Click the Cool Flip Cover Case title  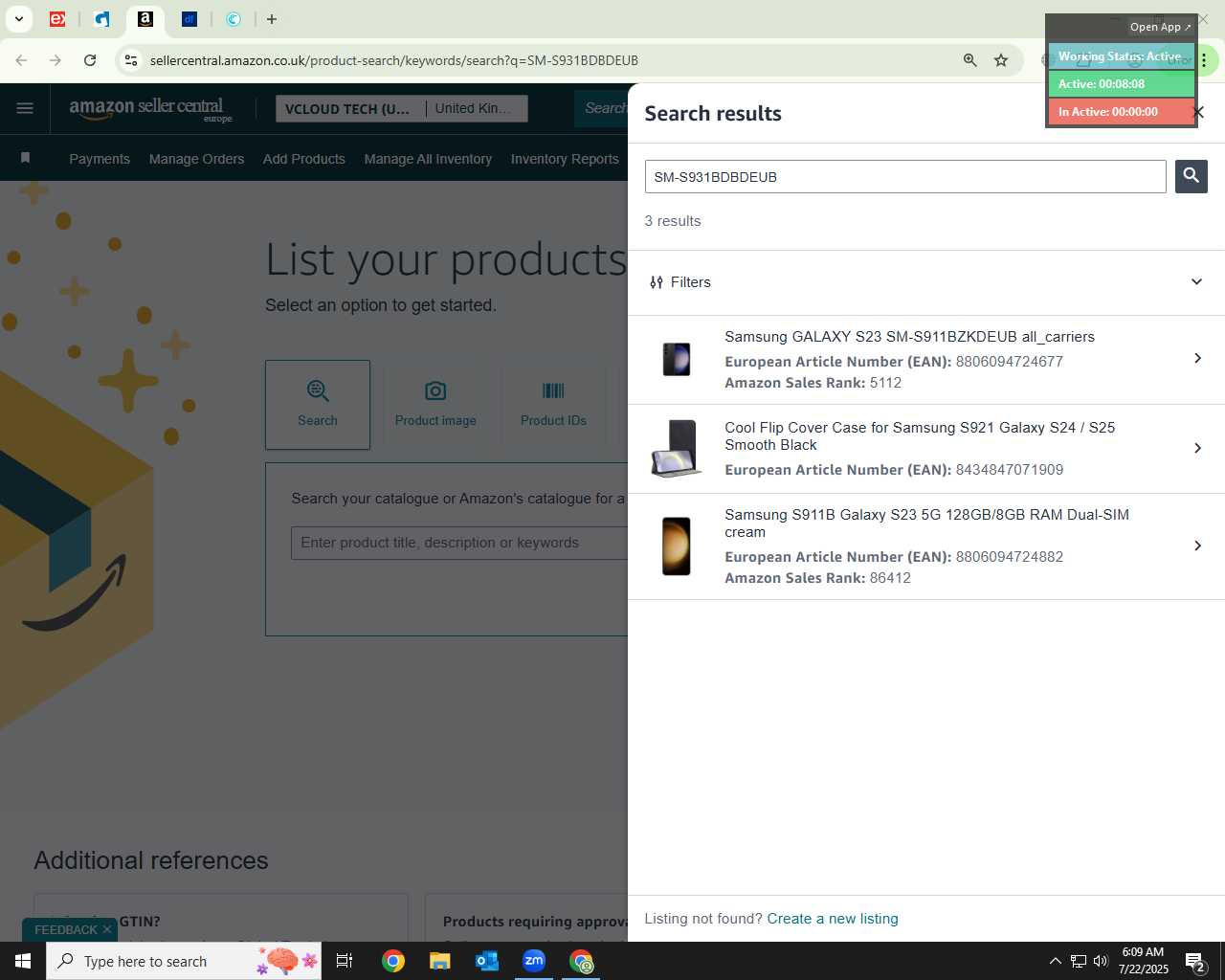[920, 436]
